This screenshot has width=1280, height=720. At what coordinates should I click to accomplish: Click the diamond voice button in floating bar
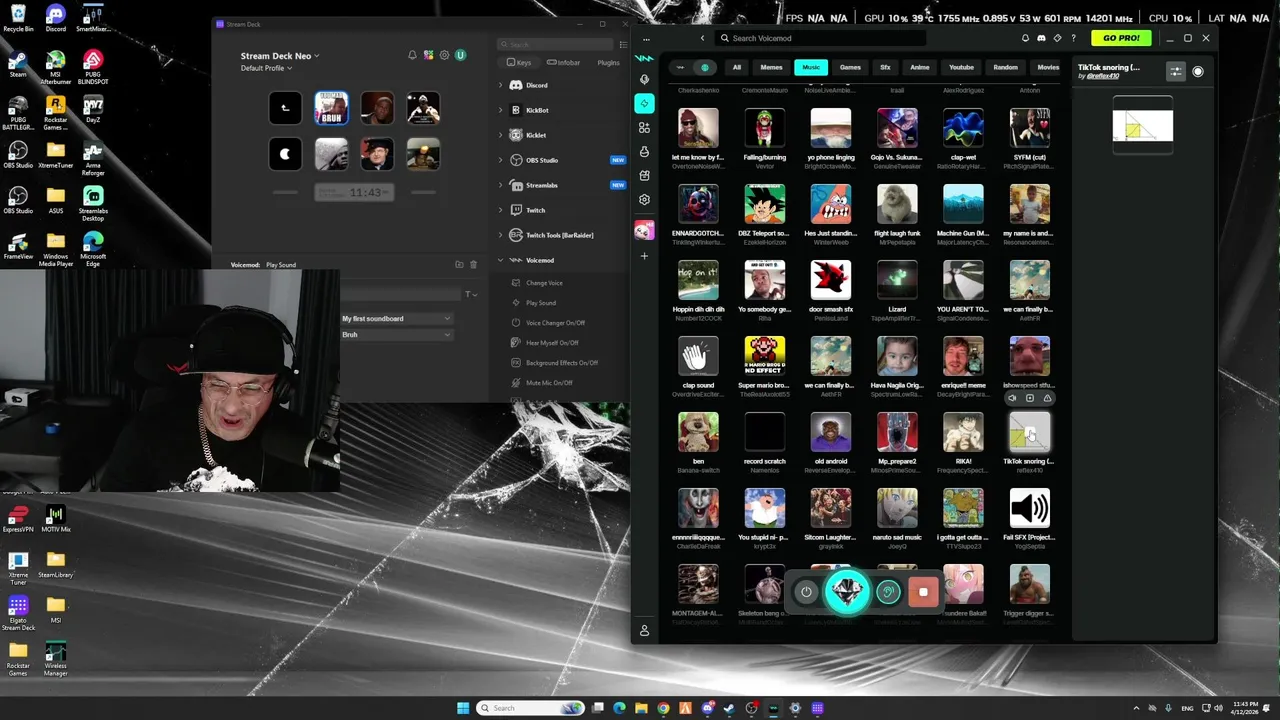pos(848,592)
